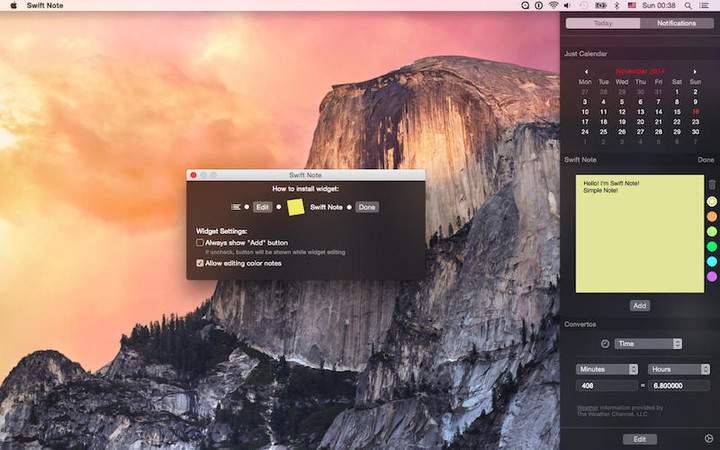Click the 408 minutes input field
Screen dimensions: 720x450
[x=606, y=385]
